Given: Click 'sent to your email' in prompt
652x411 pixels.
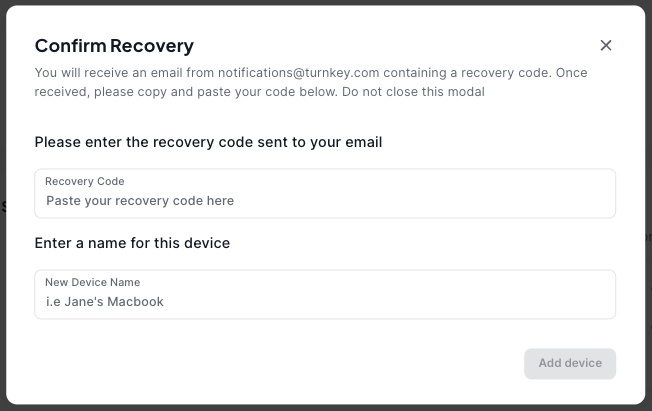Looking at the screenshot, I should (x=322, y=142).
